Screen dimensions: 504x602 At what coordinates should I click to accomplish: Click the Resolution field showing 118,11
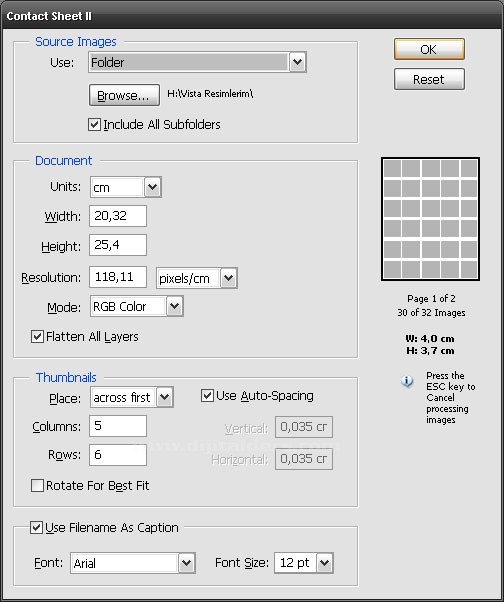click(118, 277)
